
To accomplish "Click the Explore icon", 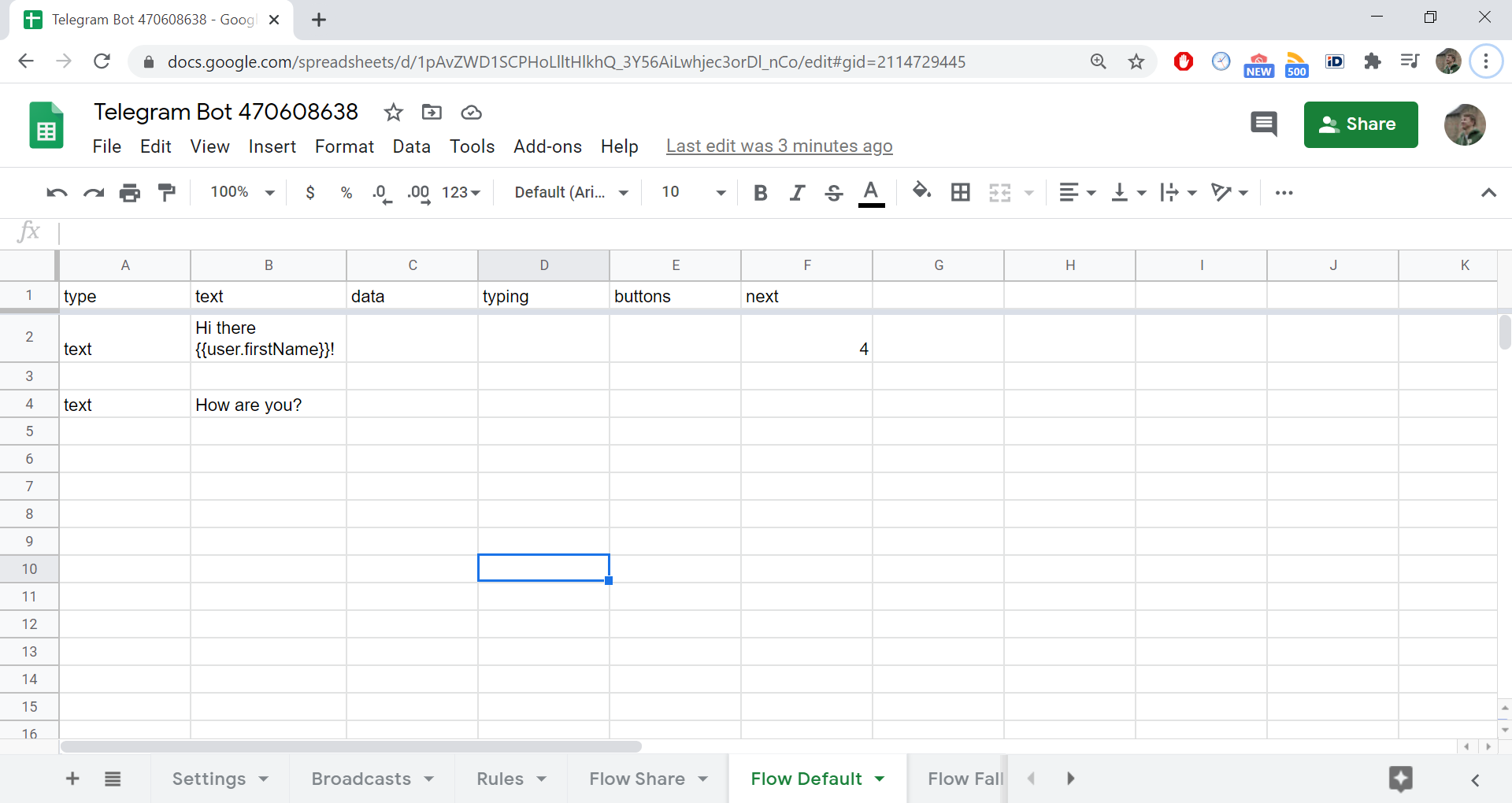I will (x=1401, y=779).
